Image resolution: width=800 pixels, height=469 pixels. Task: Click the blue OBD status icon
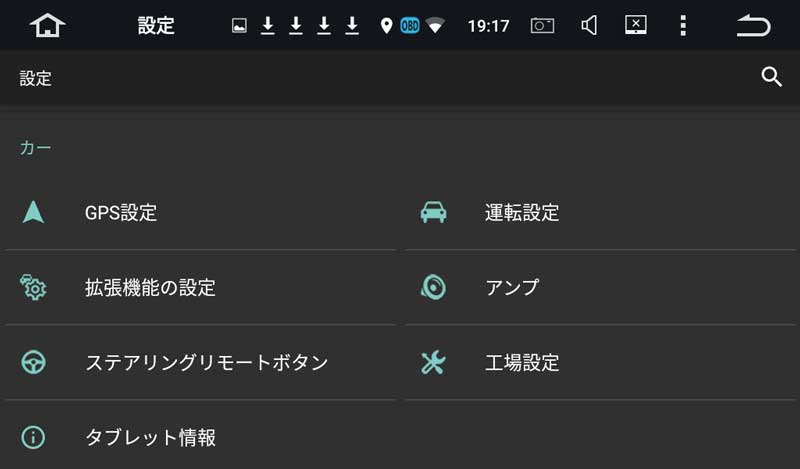click(x=410, y=25)
